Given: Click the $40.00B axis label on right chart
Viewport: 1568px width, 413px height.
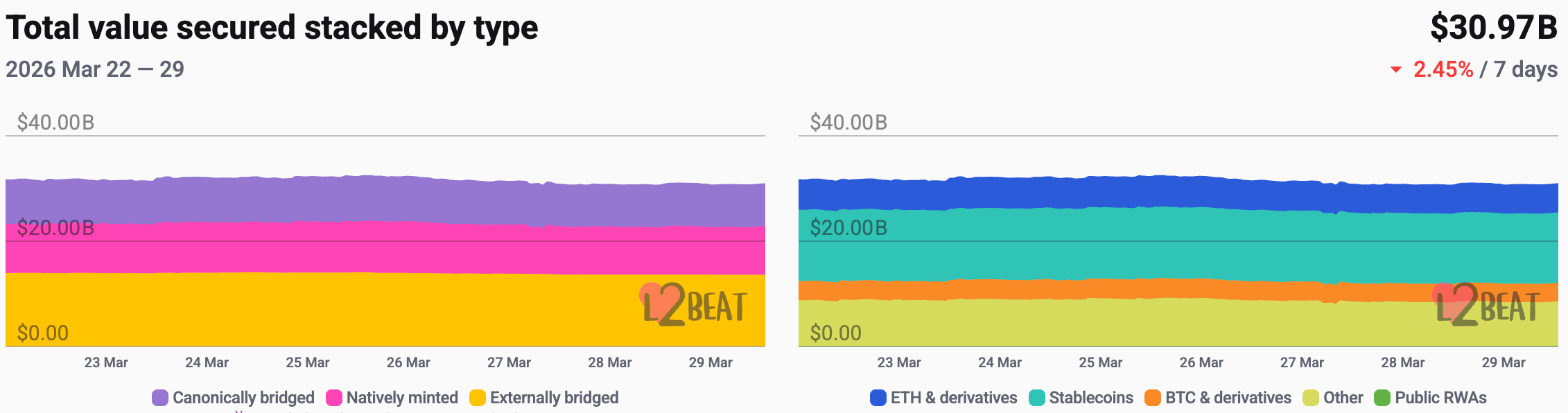Looking at the screenshot, I should pyautogui.click(x=848, y=123).
